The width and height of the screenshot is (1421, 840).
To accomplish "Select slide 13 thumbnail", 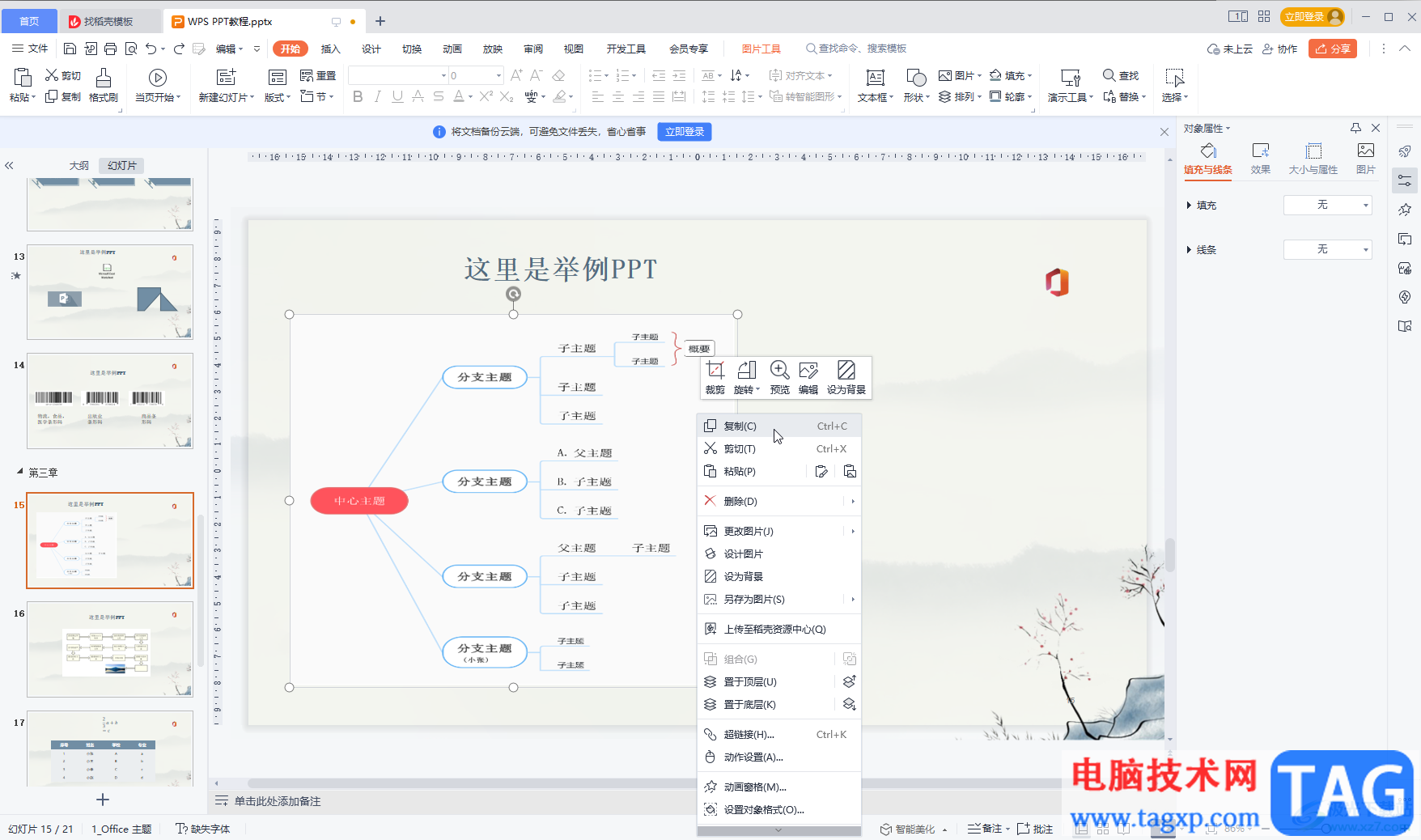I will click(x=110, y=292).
